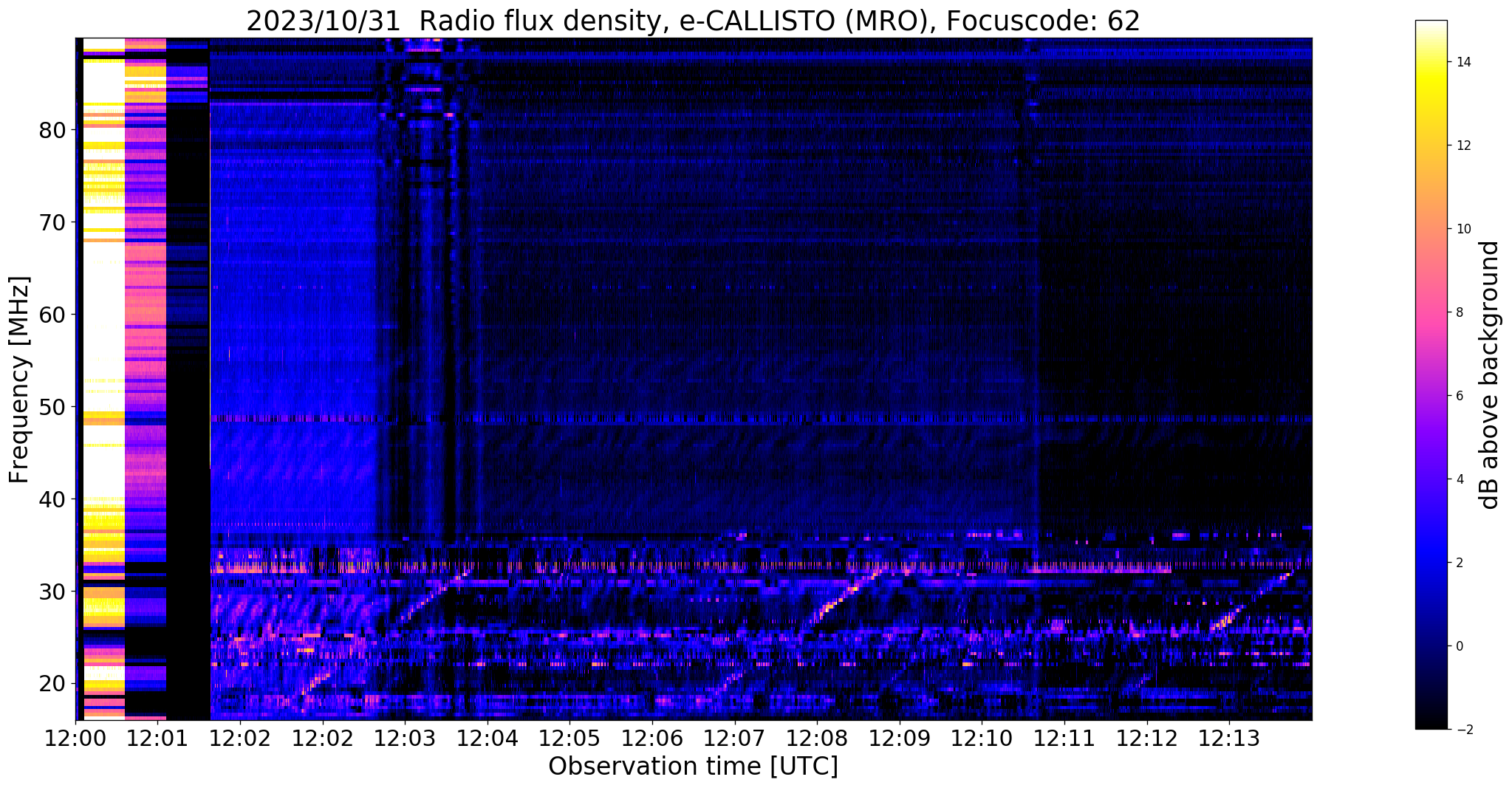Image resolution: width=1512 pixels, height=788 pixels.
Task: Click the 20 tick on frequency axis
Action: coord(52,685)
